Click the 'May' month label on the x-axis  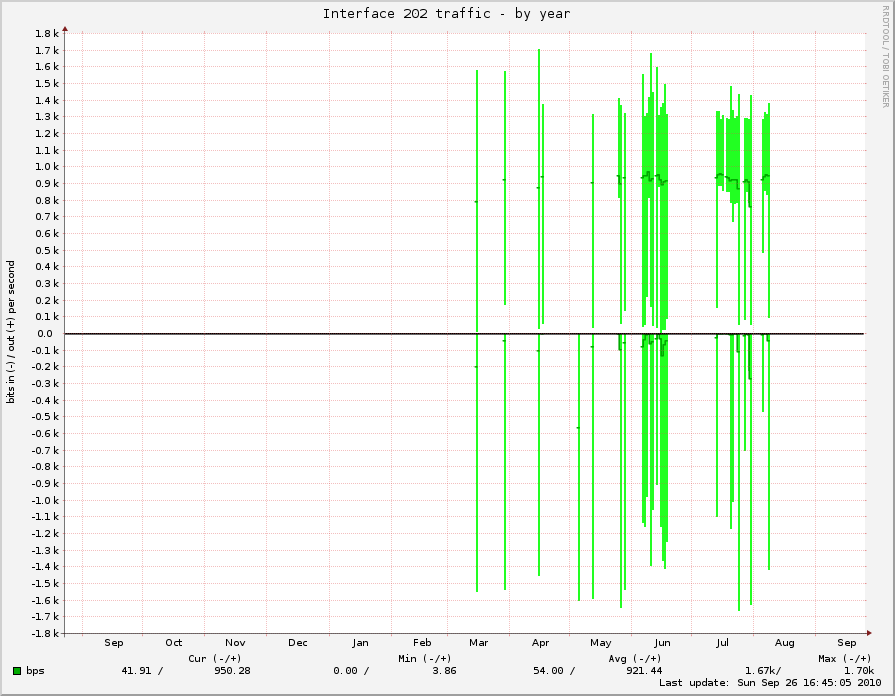point(600,643)
